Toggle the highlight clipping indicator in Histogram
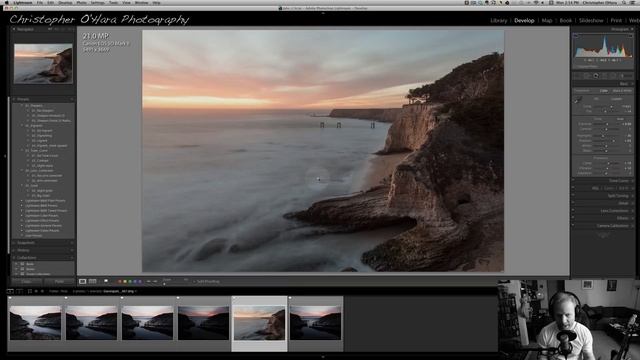This screenshot has height=360, width=640. pyautogui.click(x=631, y=36)
